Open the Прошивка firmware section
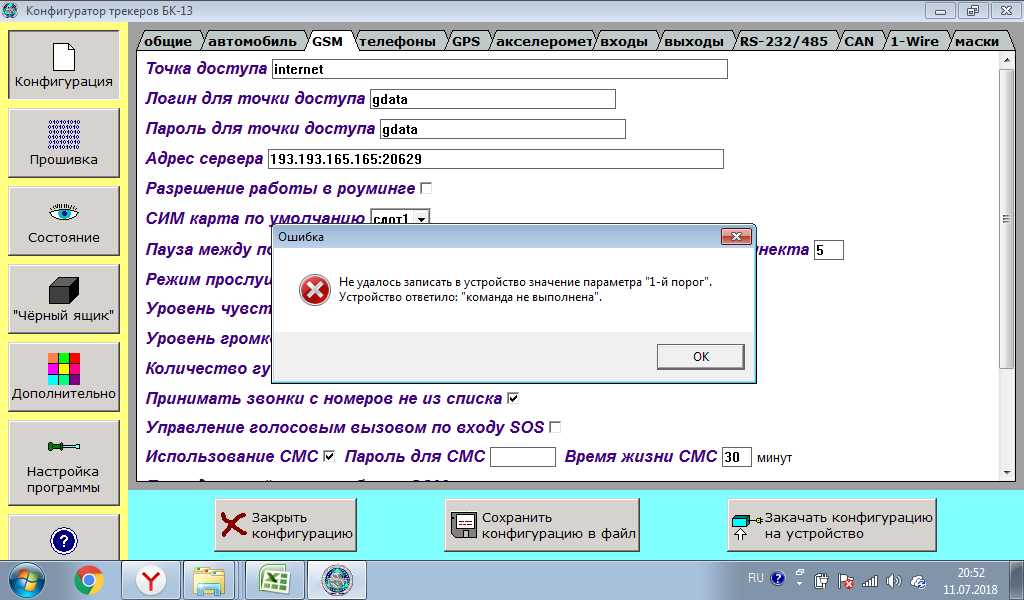This screenshot has height=600, width=1024. pos(63,142)
